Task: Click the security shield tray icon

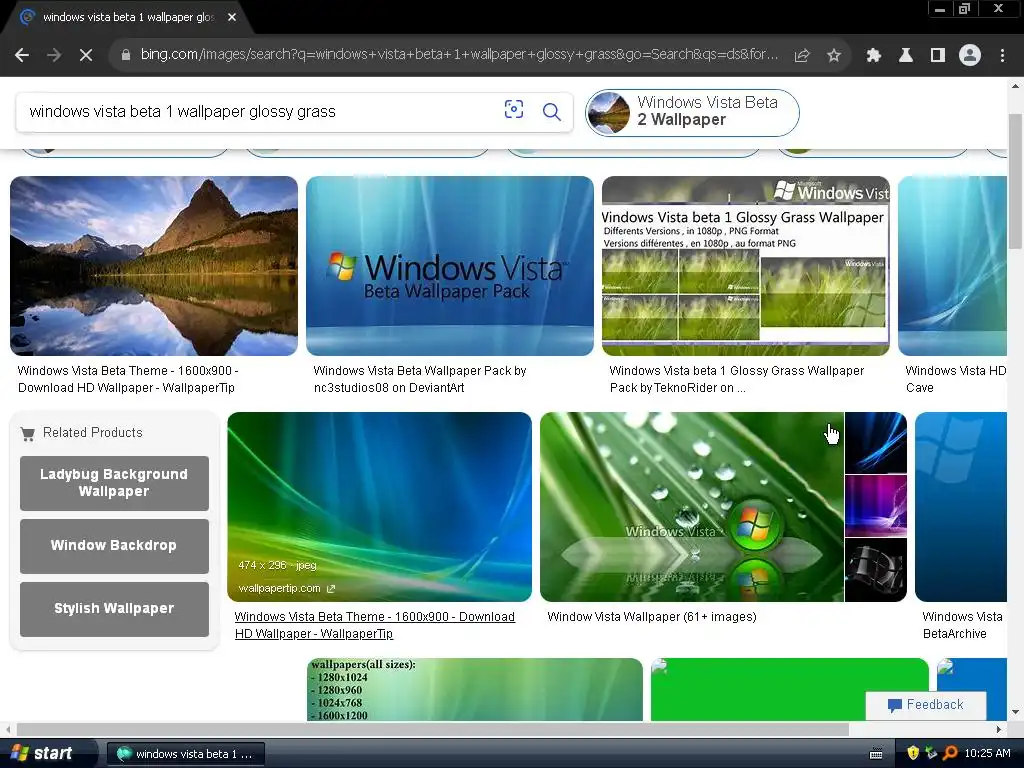Action: pyautogui.click(x=912, y=753)
